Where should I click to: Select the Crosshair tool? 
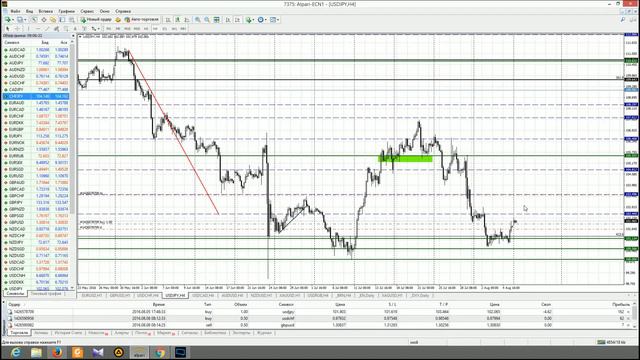[17, 29]
